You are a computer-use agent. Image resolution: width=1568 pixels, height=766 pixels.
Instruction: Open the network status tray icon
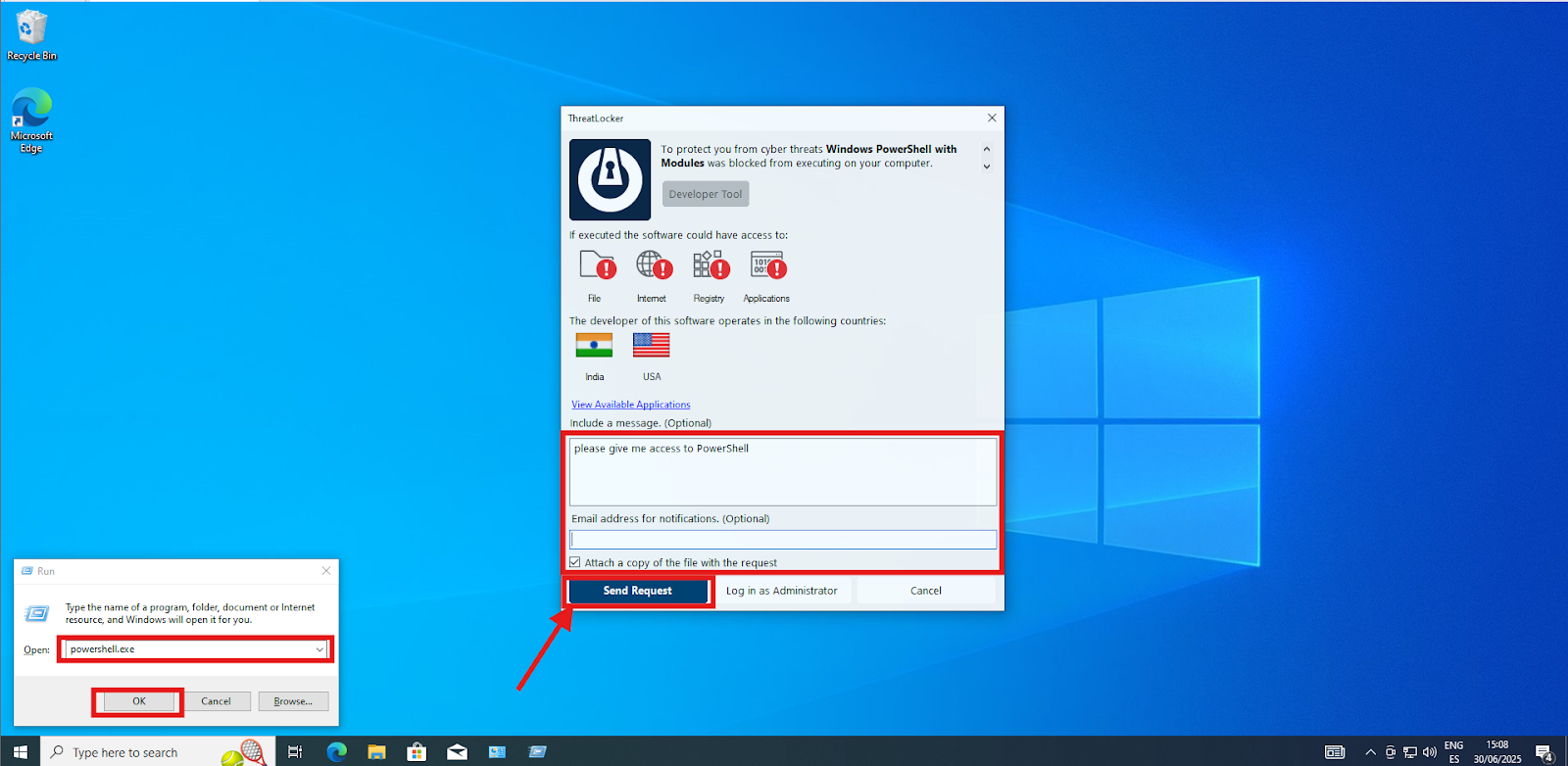tap(1409, 752)
